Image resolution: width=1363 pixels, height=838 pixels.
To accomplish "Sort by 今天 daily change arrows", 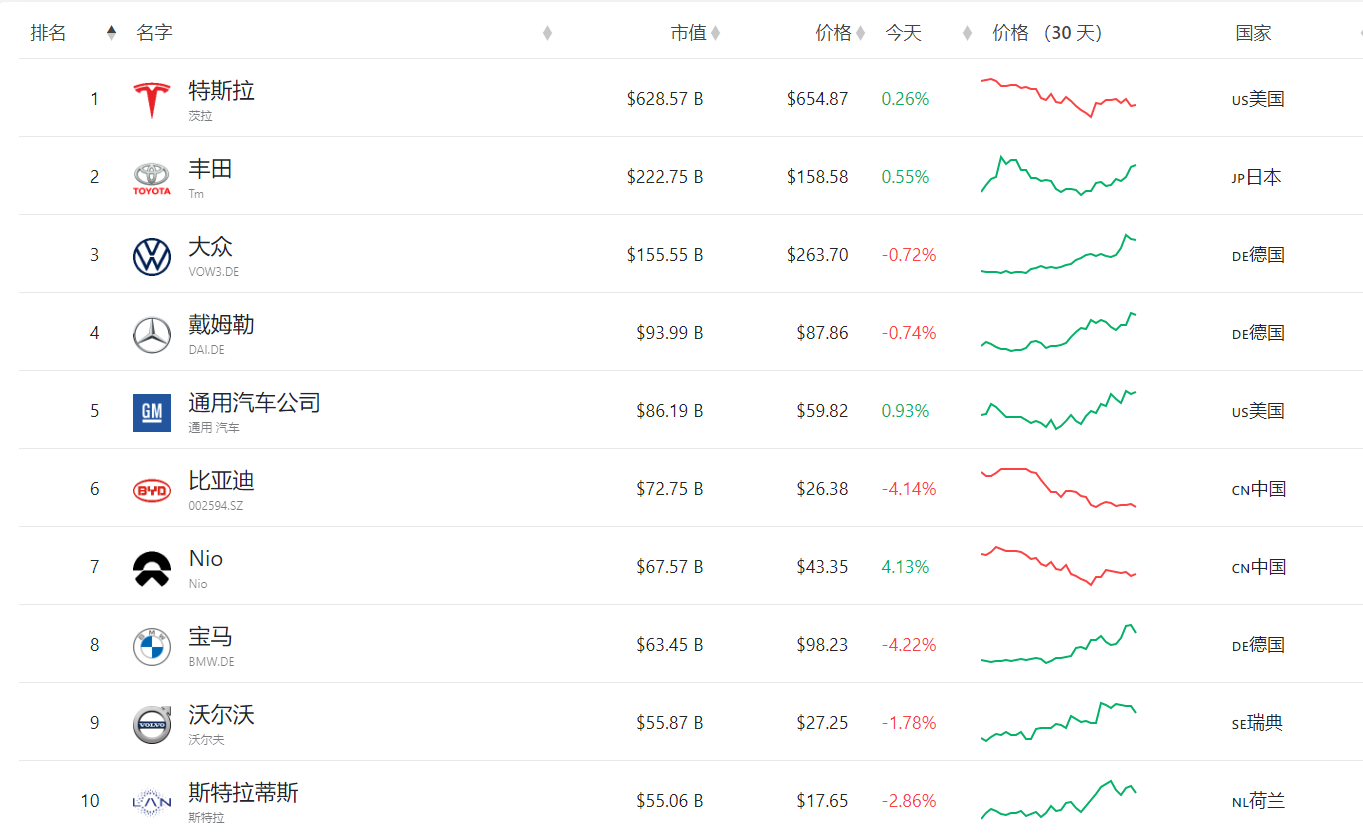I will click(967, 33).
